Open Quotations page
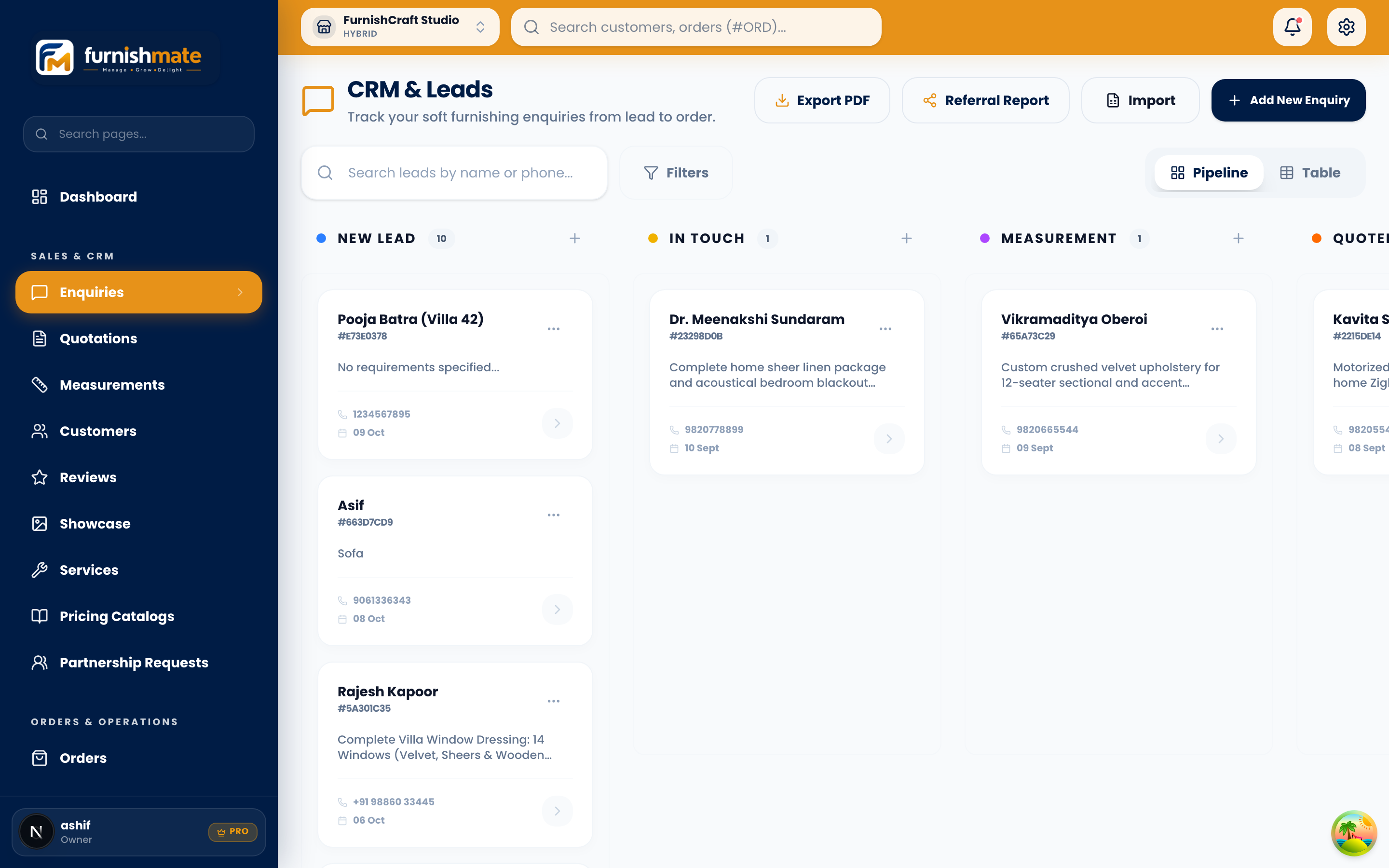 click(139, 339)
